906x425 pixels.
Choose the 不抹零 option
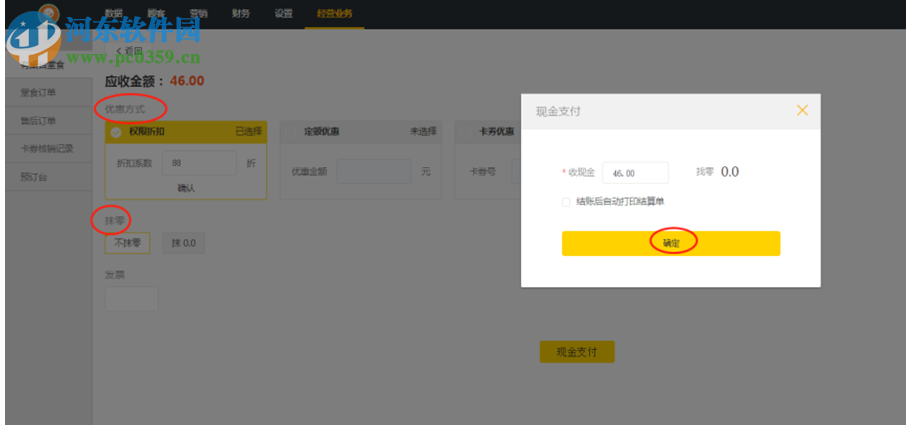point(127,243)
